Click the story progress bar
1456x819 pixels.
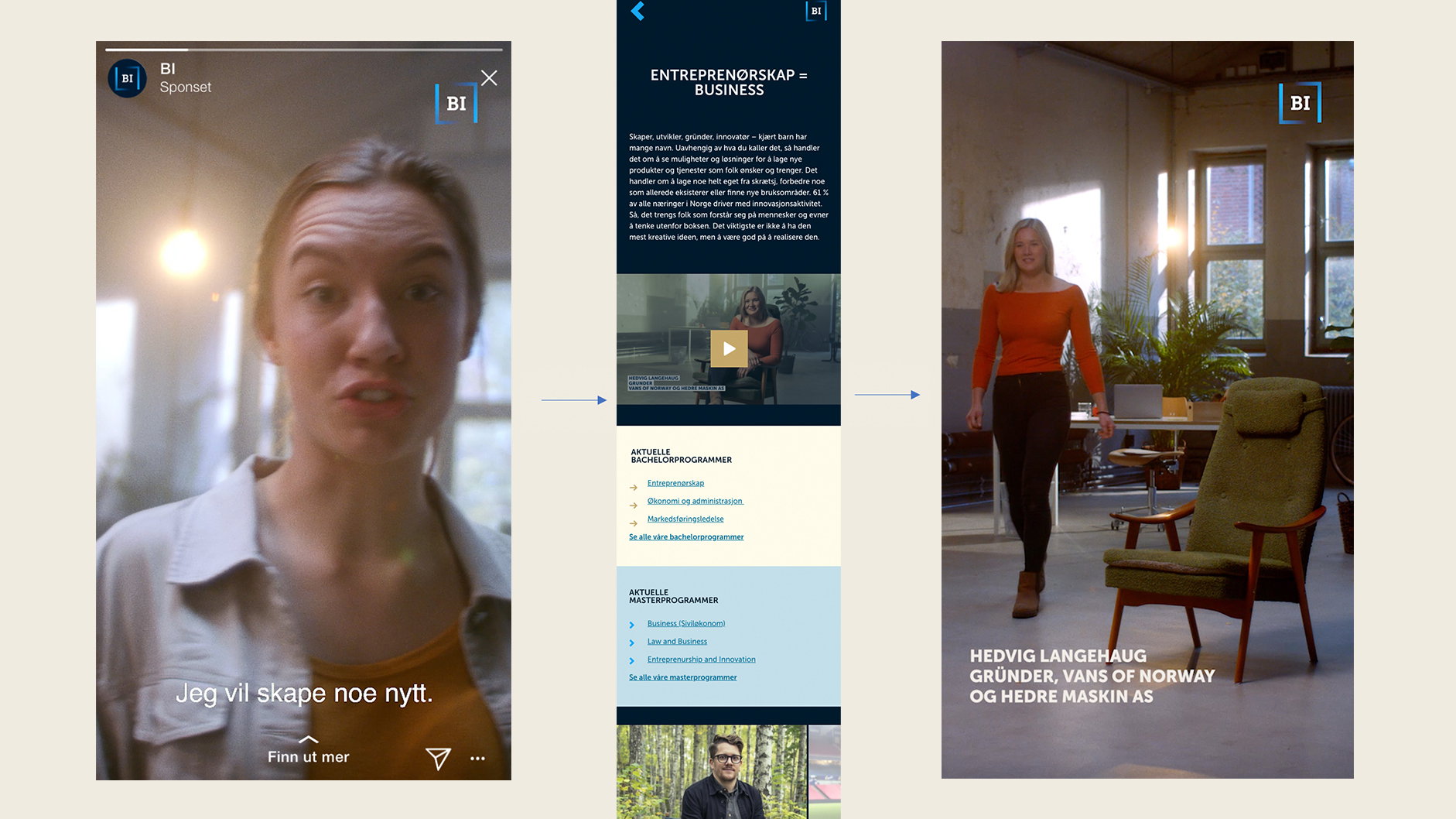tap(304, 50)
